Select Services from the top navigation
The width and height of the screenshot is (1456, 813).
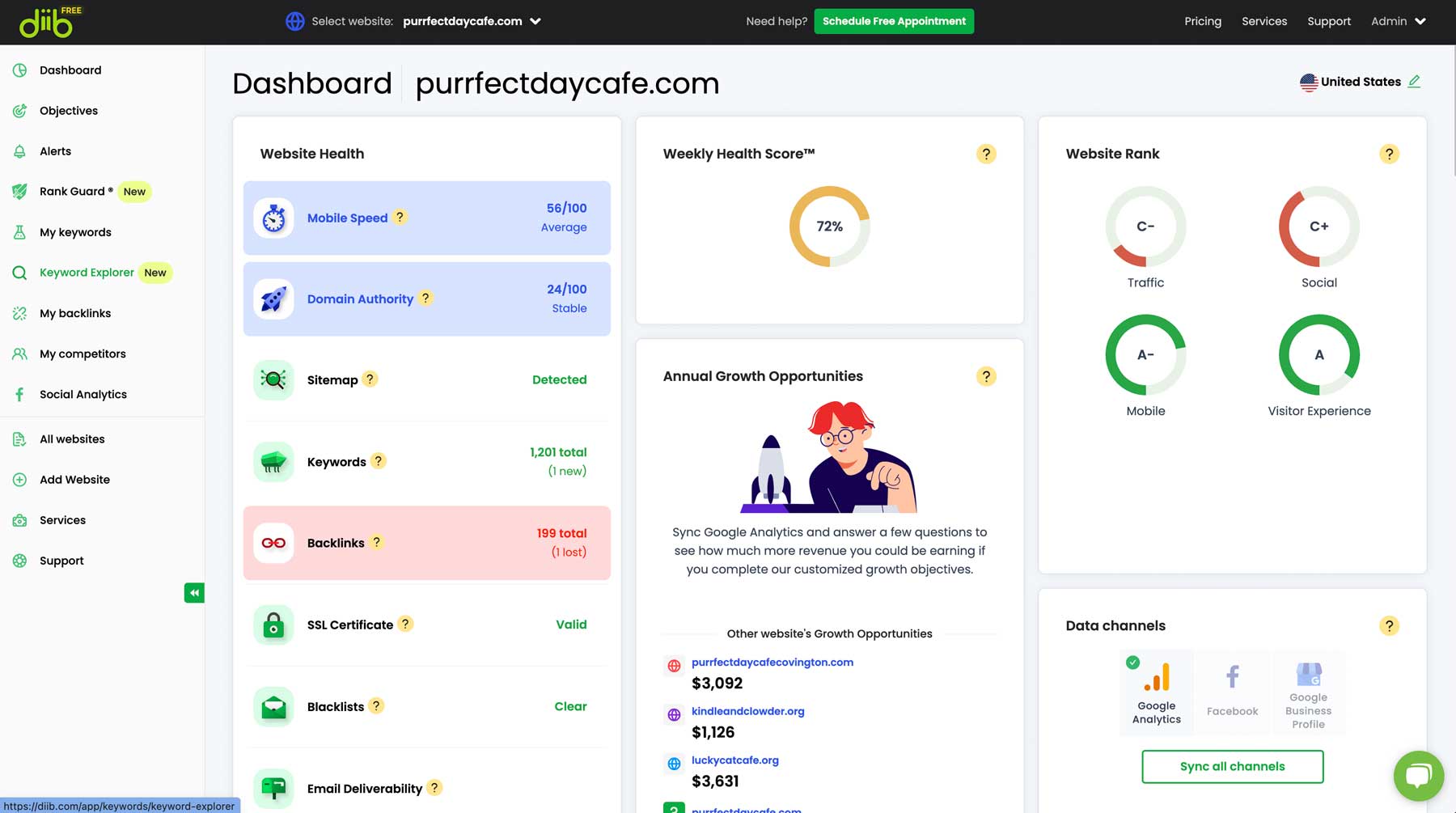coord(1263,21)
